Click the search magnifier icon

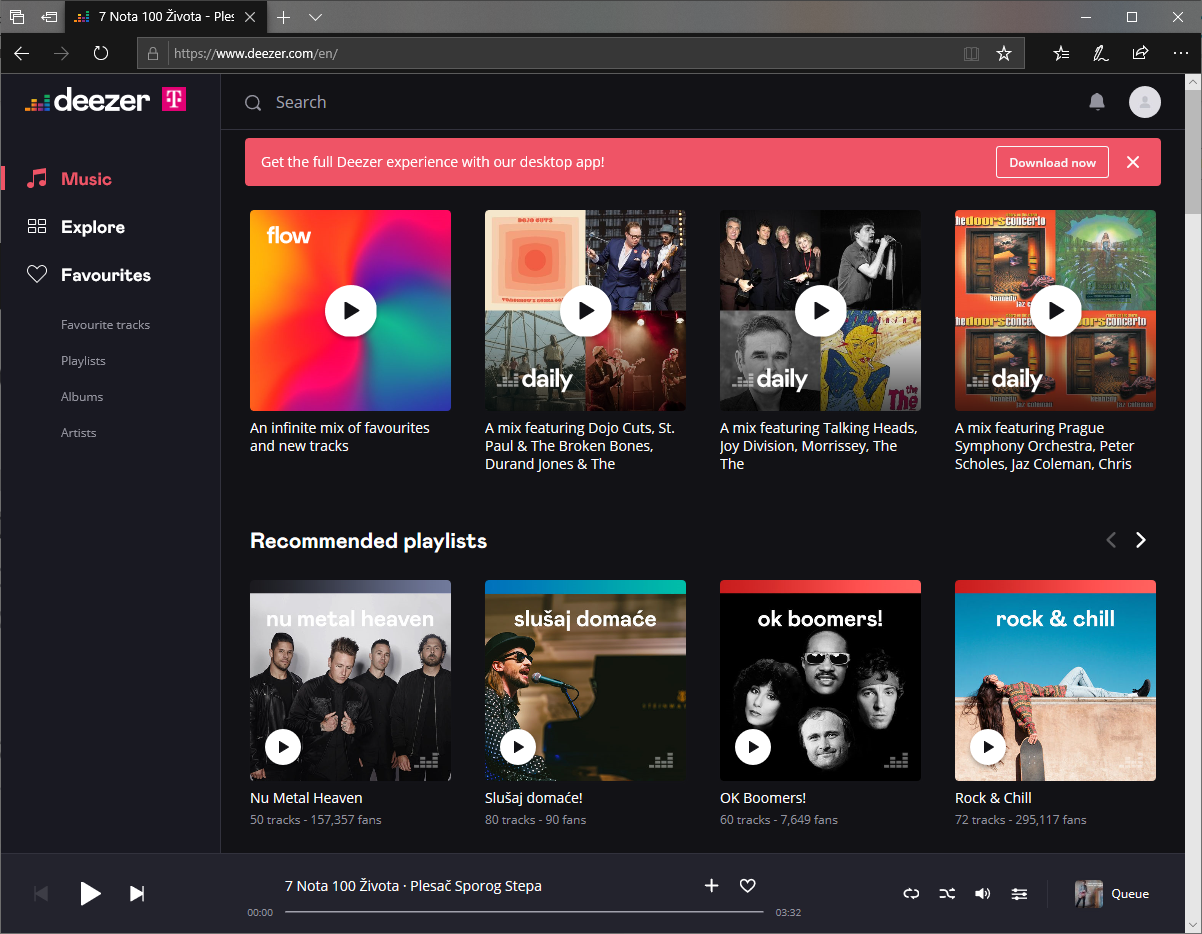(x=253, y=103)
